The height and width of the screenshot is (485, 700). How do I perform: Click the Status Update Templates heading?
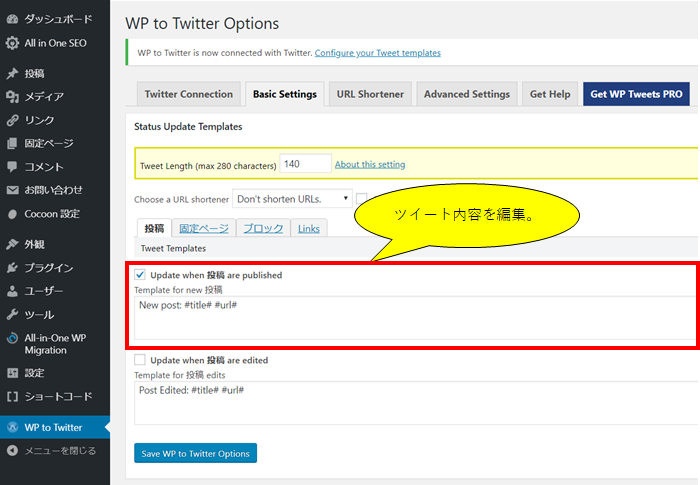tap(188, 126)
